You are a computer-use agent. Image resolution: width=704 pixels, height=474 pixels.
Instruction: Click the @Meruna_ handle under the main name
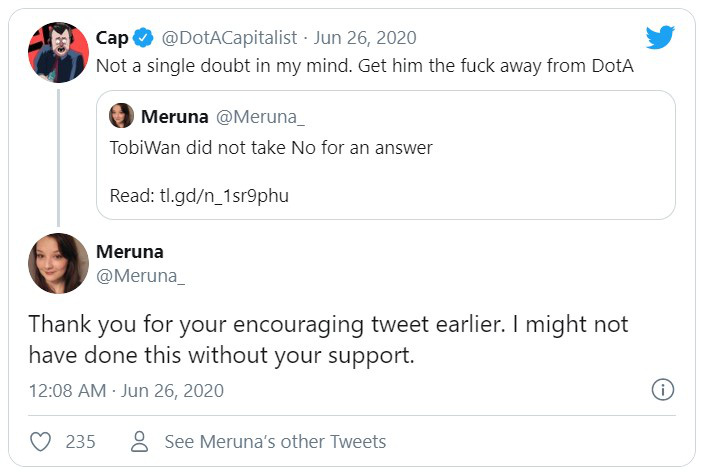[141, 276]
